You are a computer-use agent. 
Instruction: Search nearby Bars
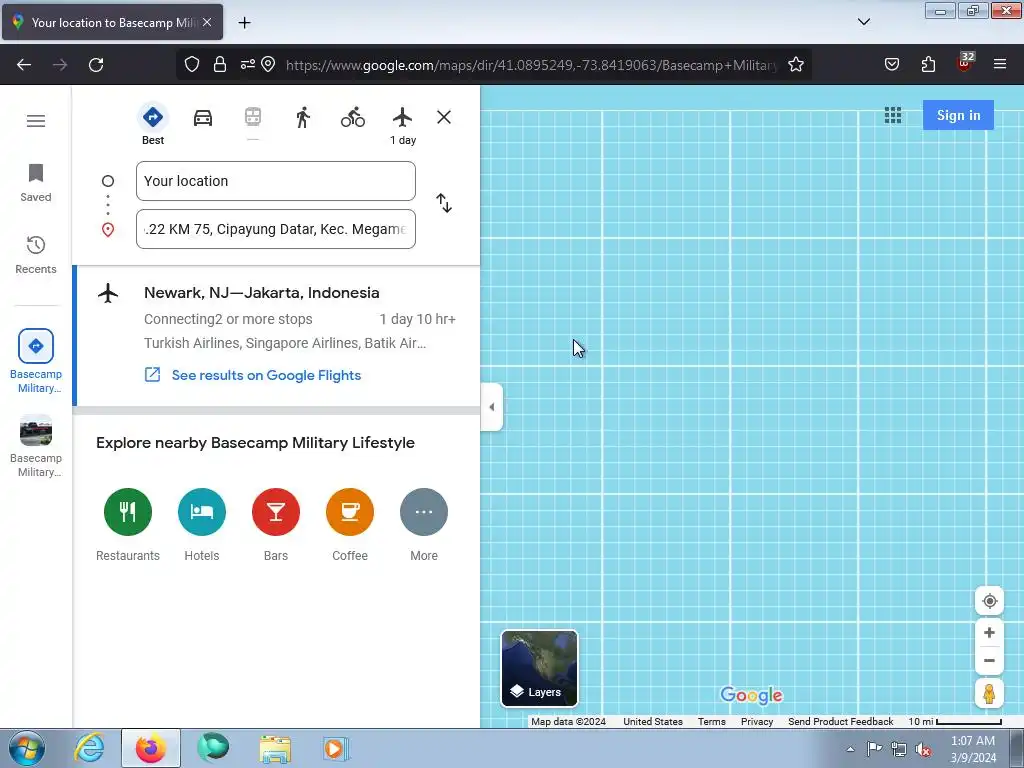click(x=276, y=525)
